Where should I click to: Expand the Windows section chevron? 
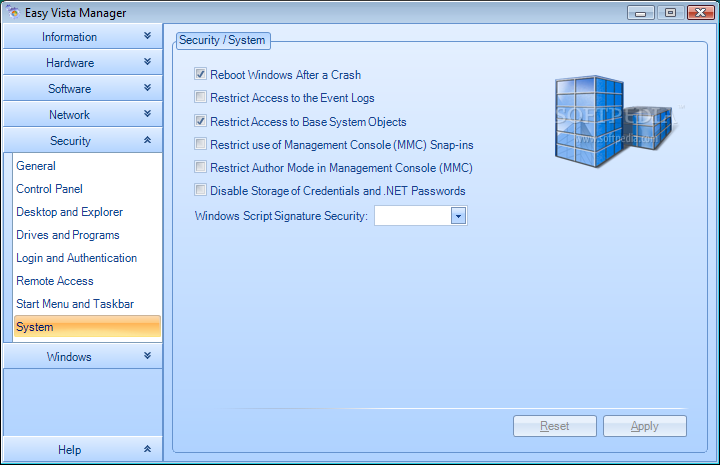(147, 356)
